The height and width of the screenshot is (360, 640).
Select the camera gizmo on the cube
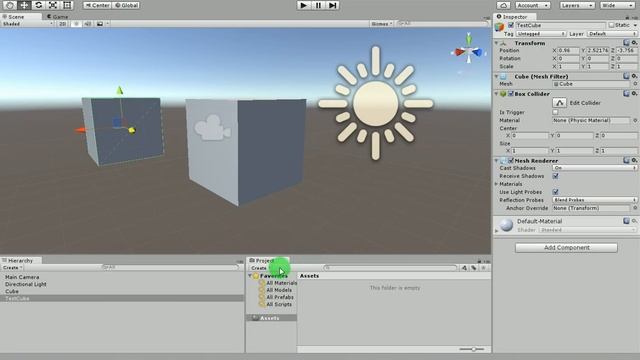pyautogui.click(x=213, y=128)
